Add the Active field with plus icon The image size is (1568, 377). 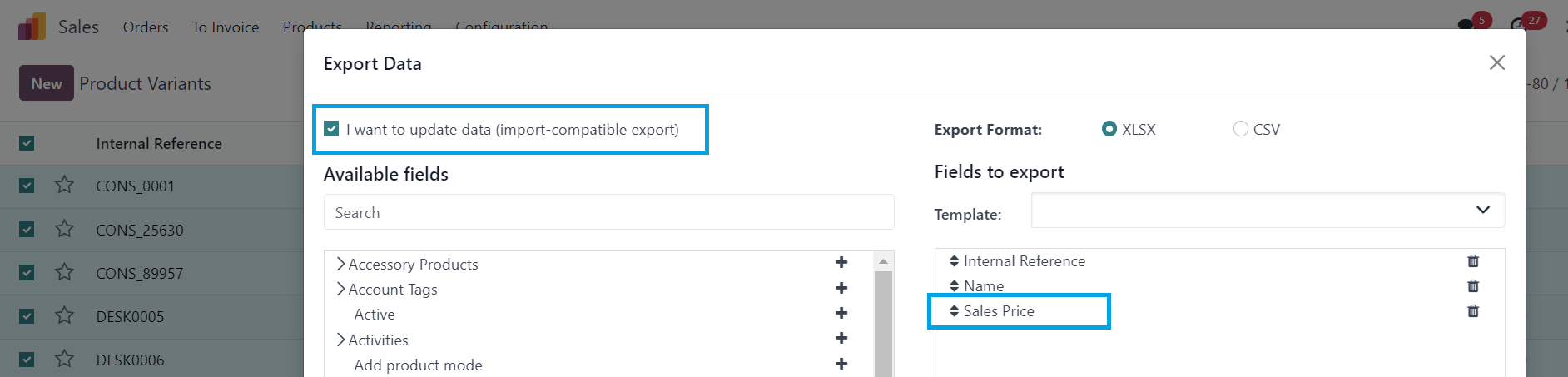pyautogui.click(x=841, y=313)
